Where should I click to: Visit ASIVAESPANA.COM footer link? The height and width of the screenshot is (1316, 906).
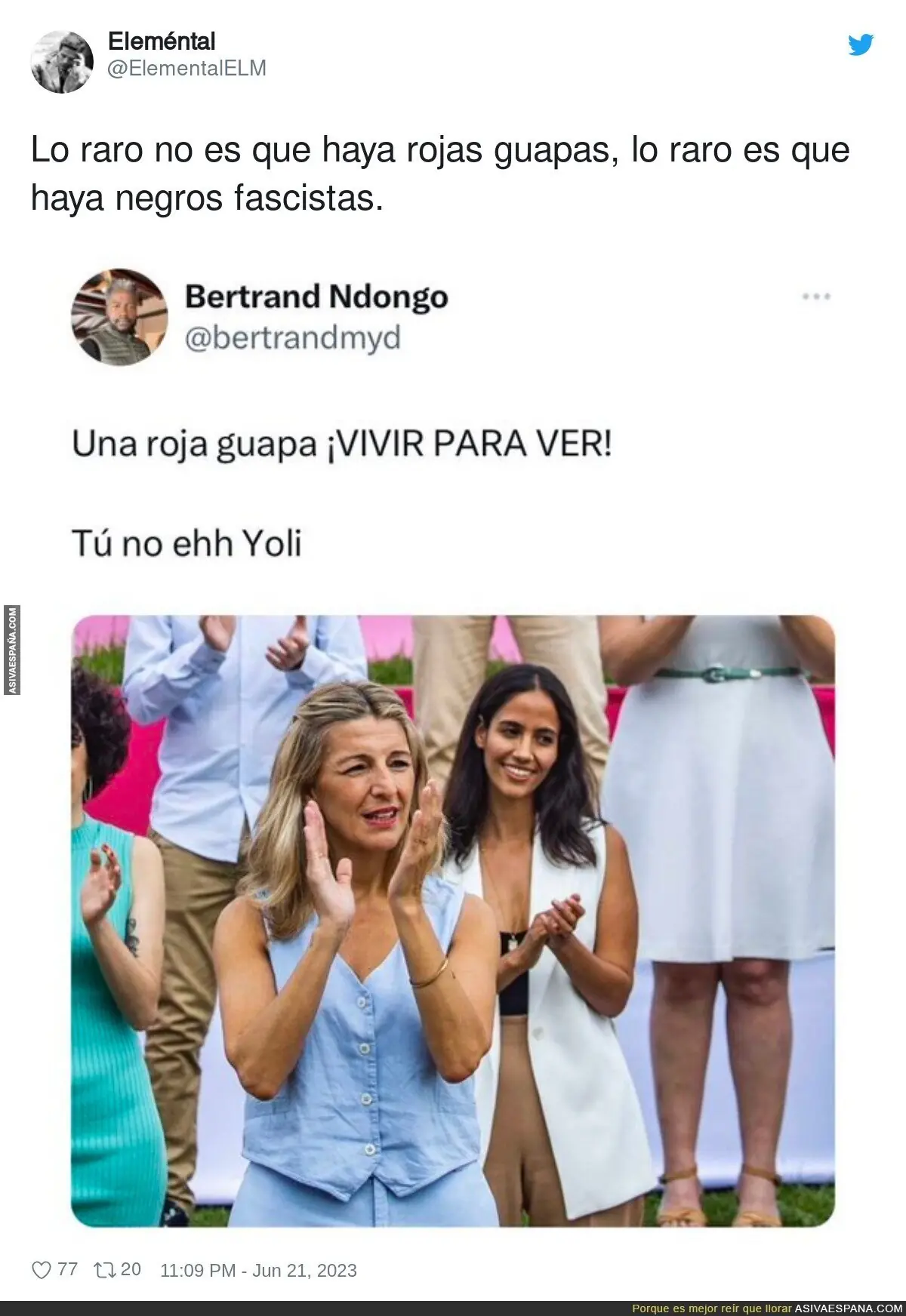click(849, 1308)
